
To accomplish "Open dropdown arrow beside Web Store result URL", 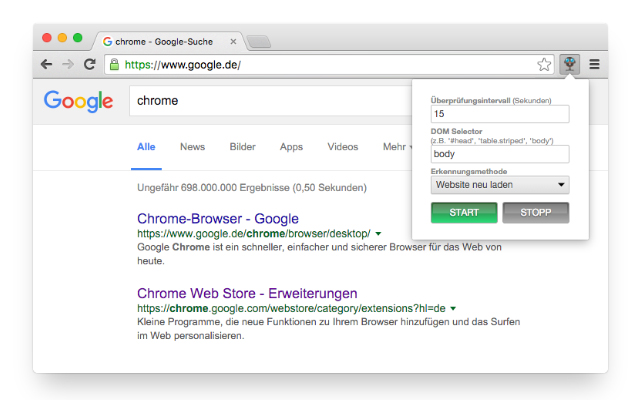I will 453,309.
